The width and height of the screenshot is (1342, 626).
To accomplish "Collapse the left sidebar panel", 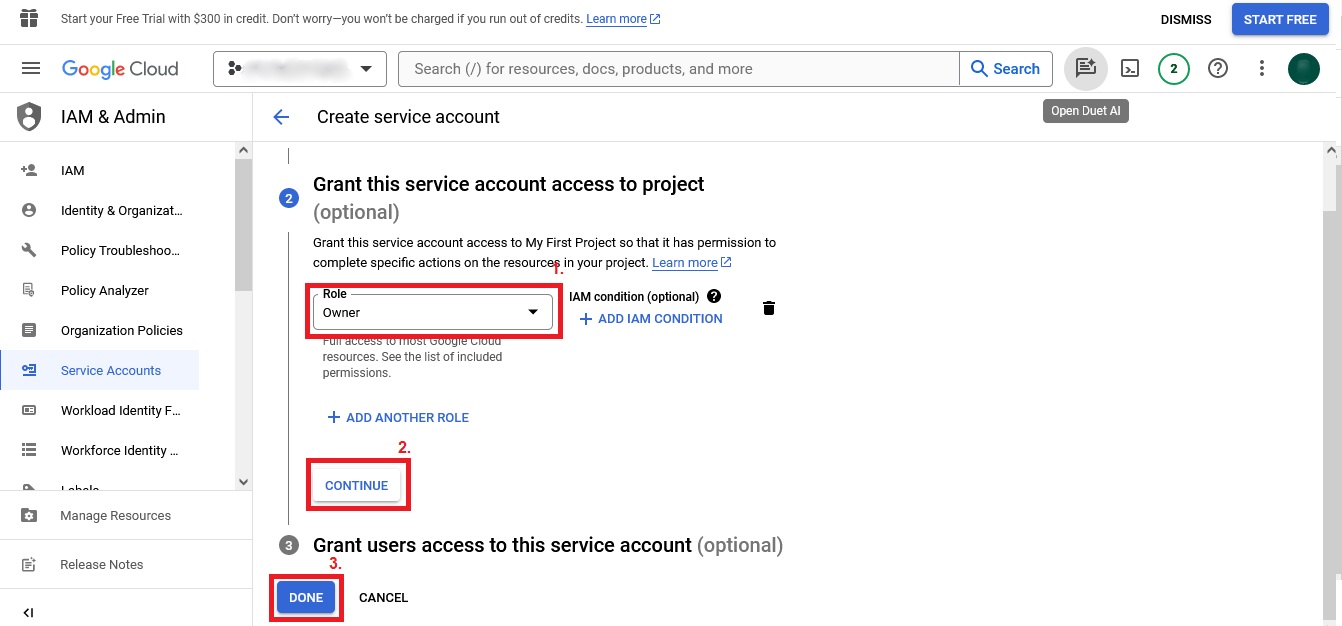I will (28, 612).
